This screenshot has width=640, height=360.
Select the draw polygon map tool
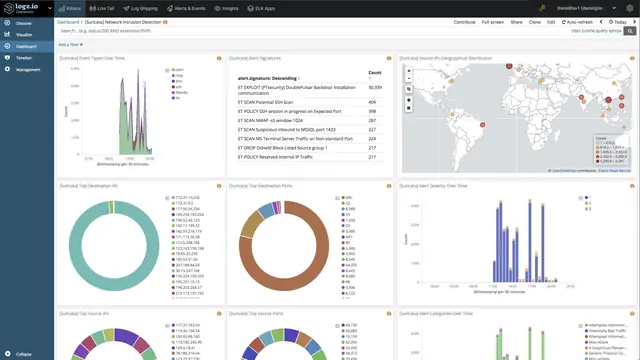409,100
